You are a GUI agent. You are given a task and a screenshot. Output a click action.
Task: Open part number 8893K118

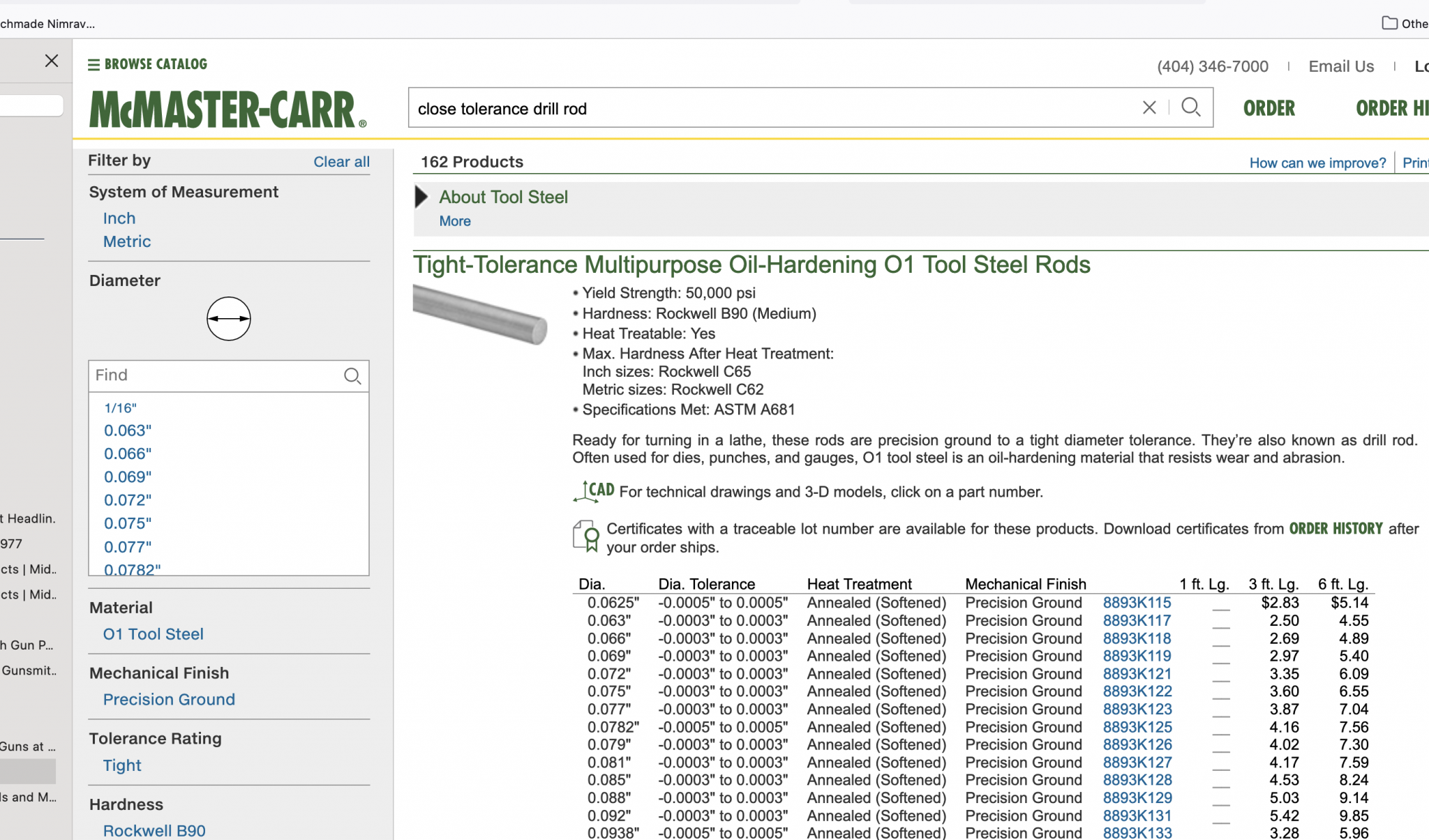coord(1137,638)
